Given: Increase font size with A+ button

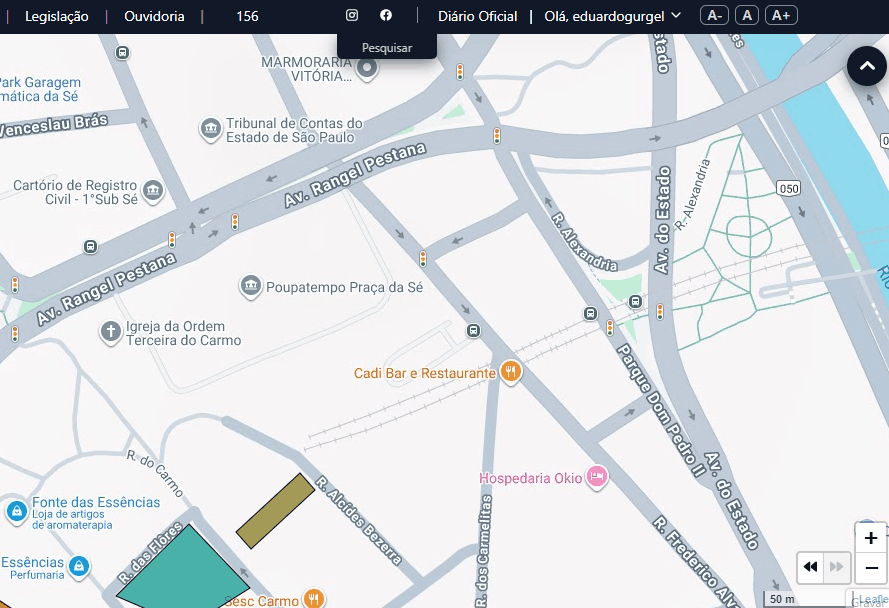Looking at the screenshot, I should click(x=781, y=15).
